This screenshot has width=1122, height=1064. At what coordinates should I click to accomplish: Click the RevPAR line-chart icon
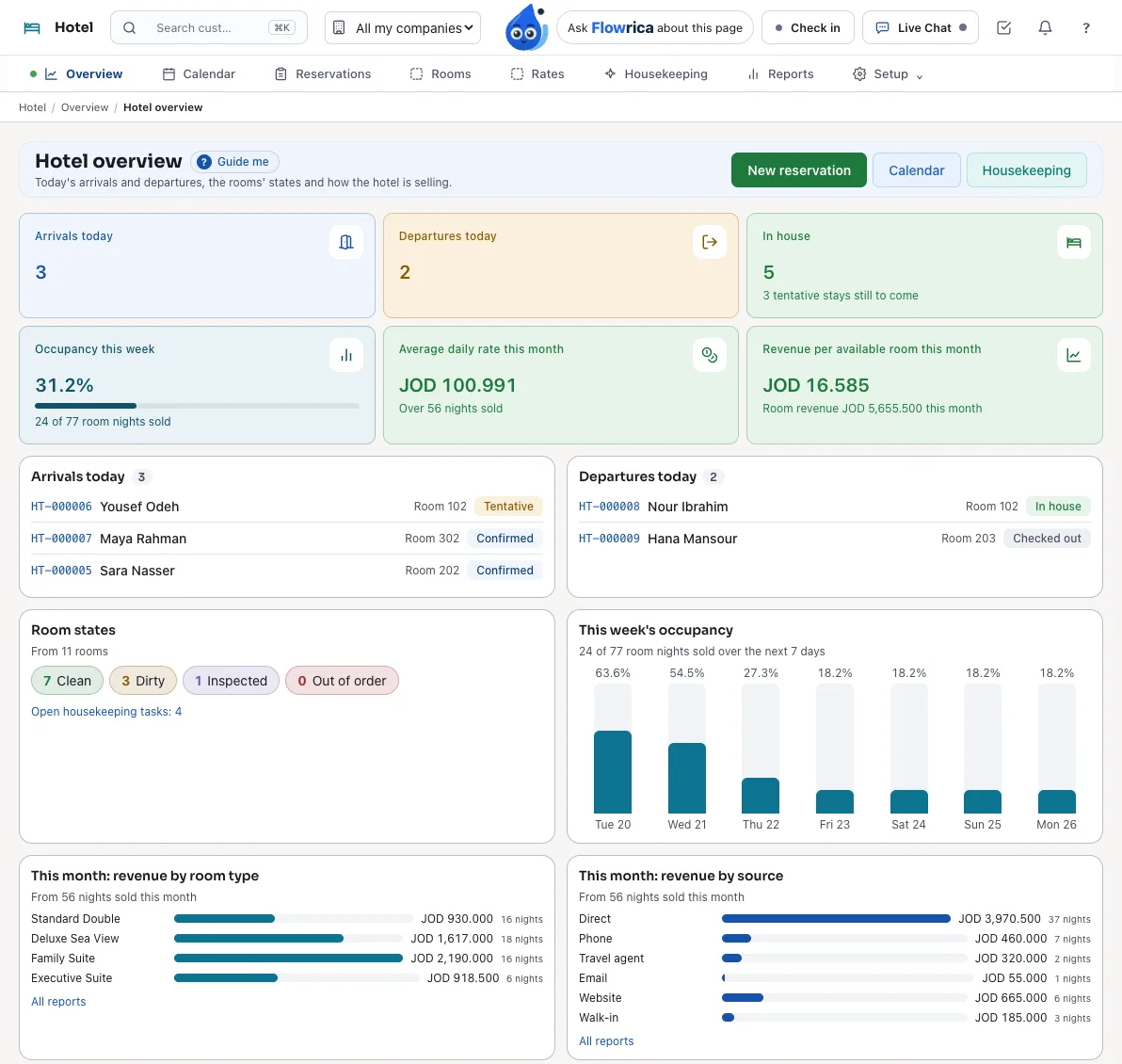(1073, 355)
